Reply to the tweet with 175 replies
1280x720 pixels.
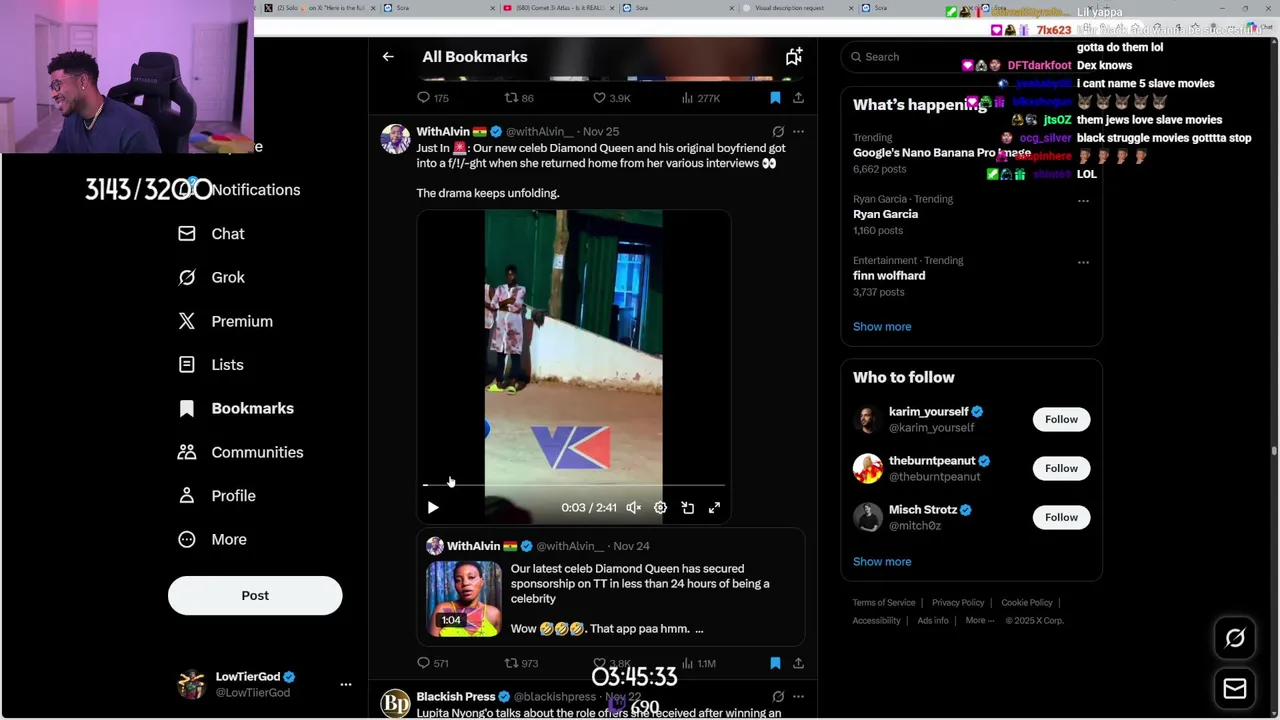pos(432,98)
